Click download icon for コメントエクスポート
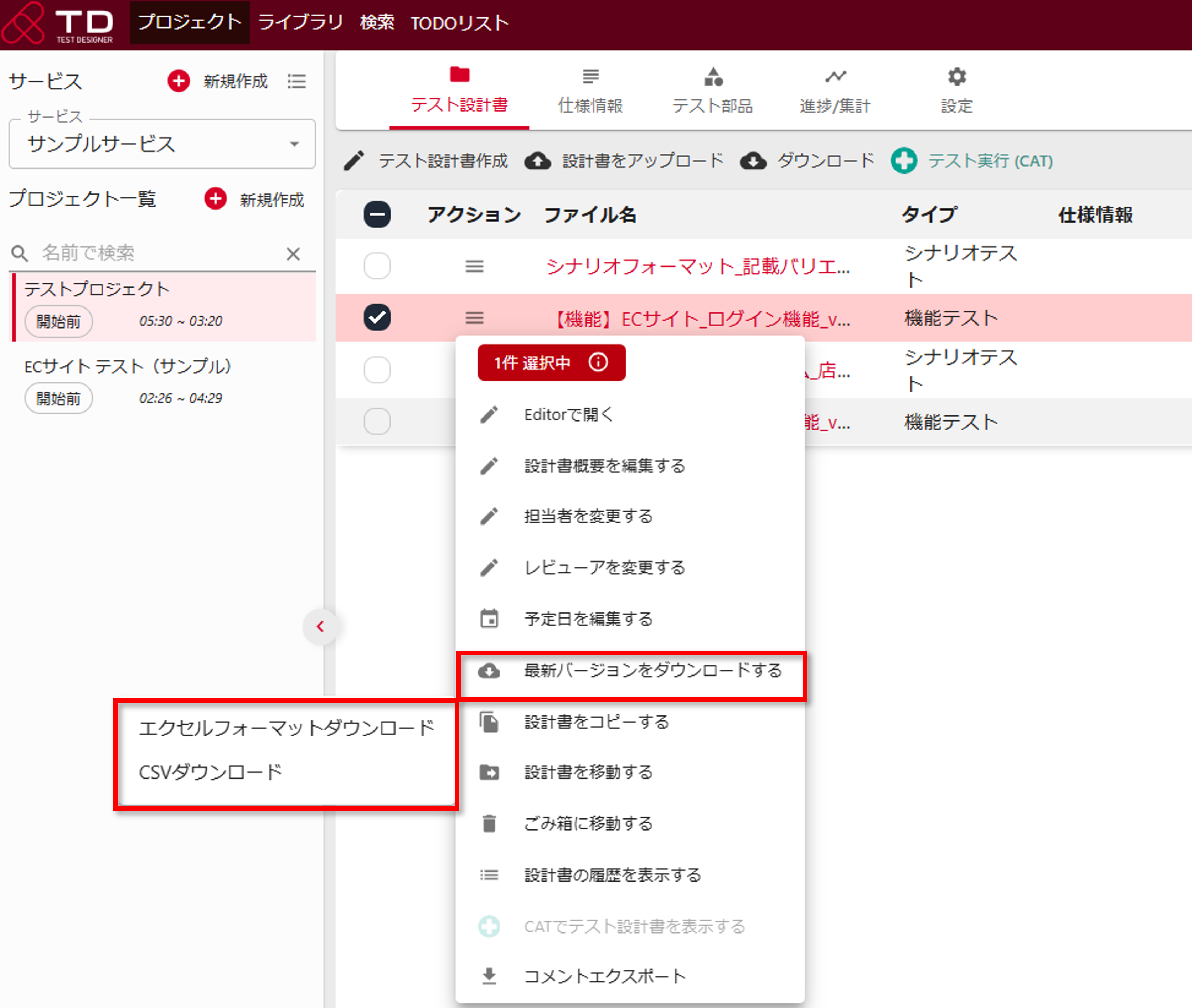 point(489,976)
